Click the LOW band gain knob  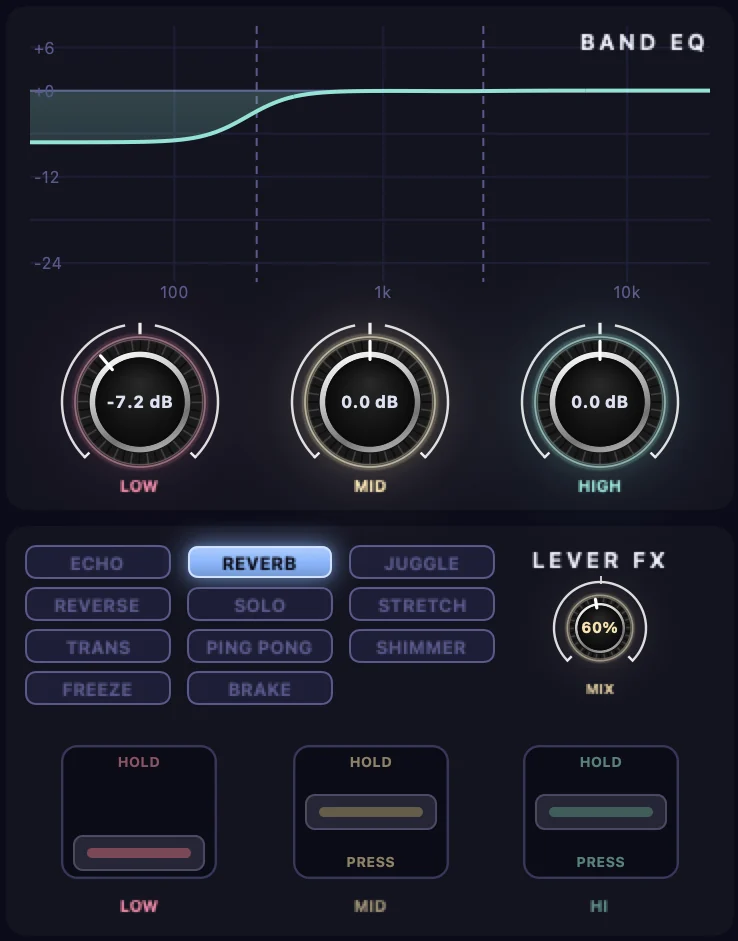140,401
